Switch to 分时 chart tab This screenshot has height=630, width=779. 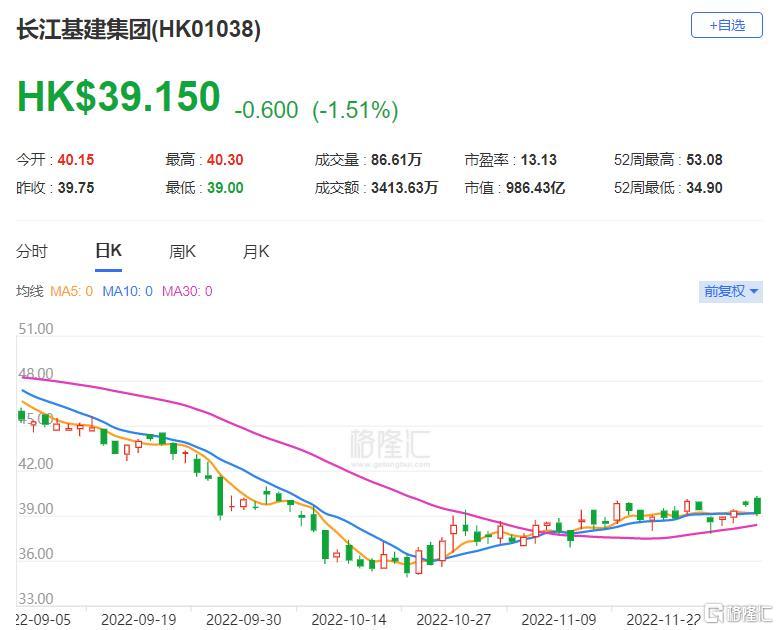pos(32,251)
